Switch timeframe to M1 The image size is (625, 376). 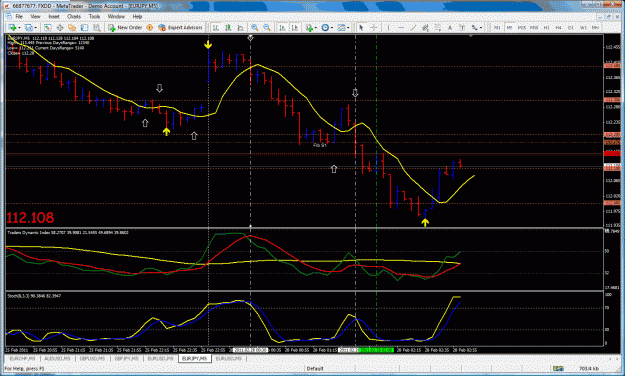(497, 28)
